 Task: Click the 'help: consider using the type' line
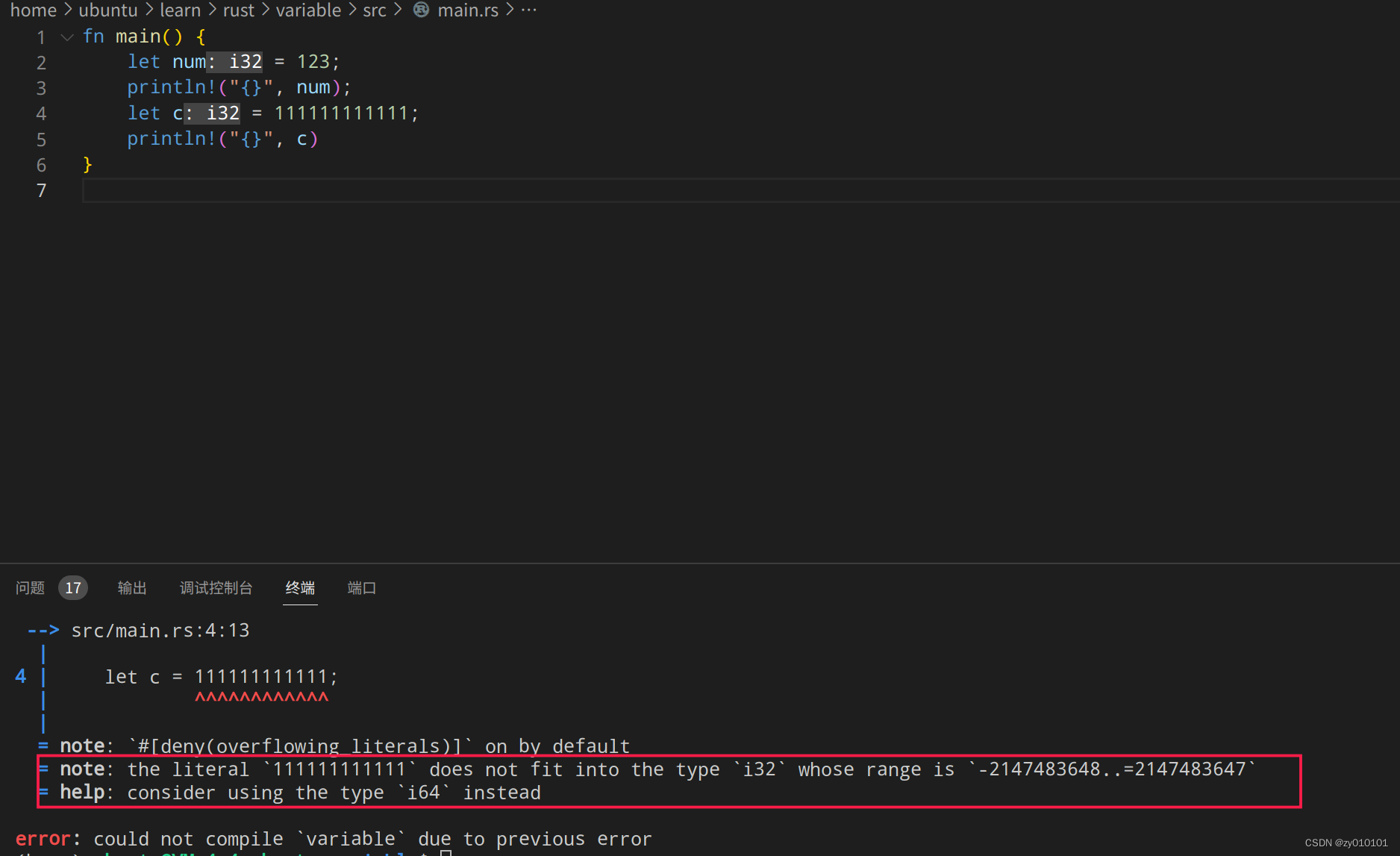(290, 793)
